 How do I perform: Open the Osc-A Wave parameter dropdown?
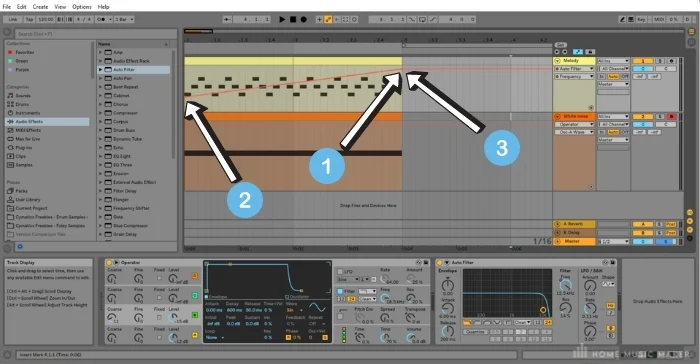[x=574, y=132]
